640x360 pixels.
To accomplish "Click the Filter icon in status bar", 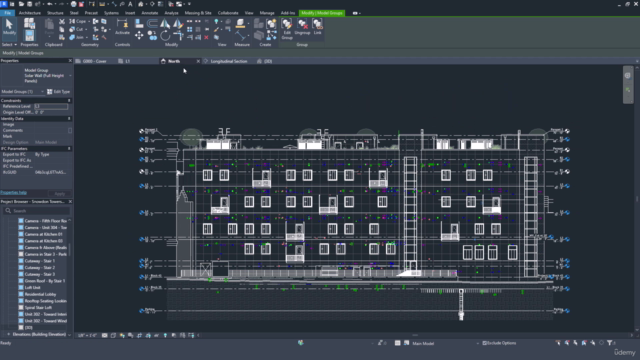I will point(609,343).
